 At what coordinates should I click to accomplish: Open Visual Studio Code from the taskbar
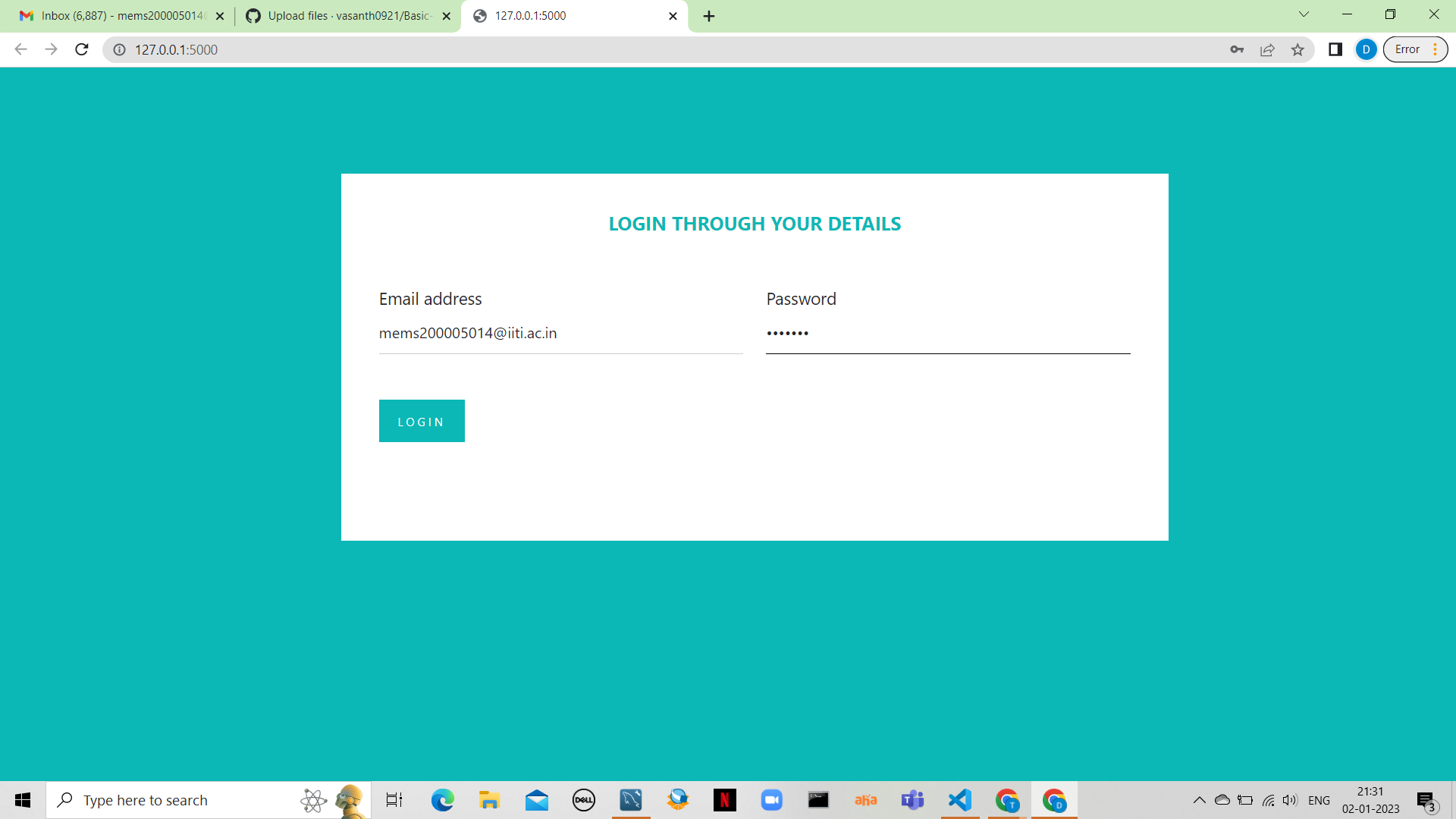coord(960,800)
